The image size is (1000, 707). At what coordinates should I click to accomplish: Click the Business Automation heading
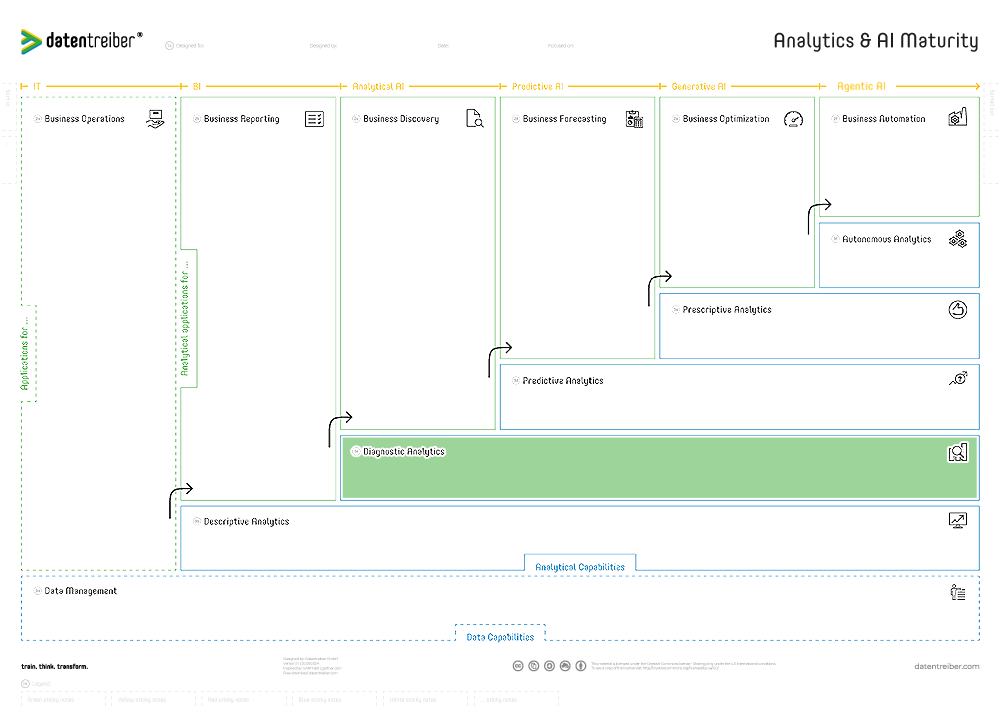[x=883, y=119]
